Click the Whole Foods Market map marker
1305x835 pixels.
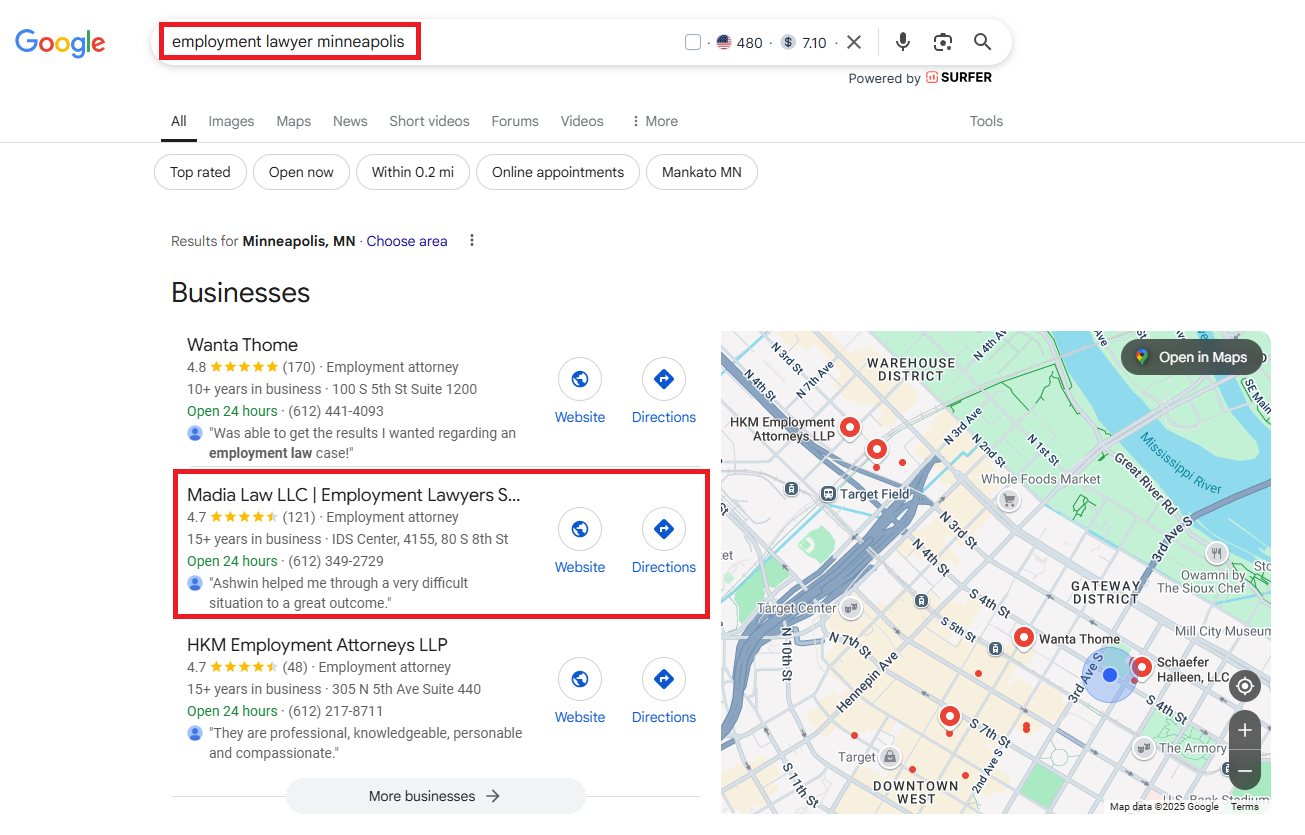tap(1010, 500)
